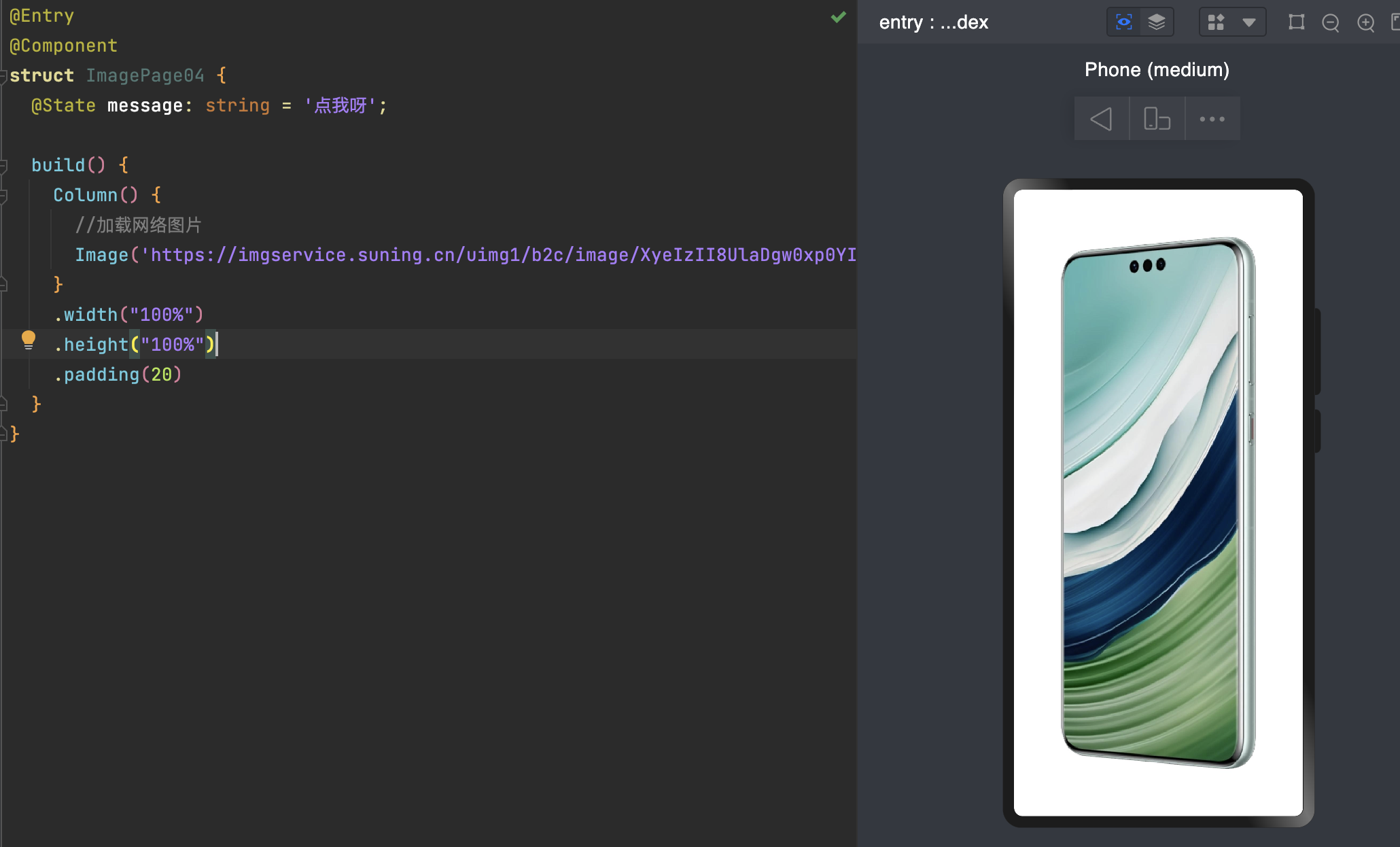
Task: Toggle the 3D layers view icon
Action: (1157, 22)
